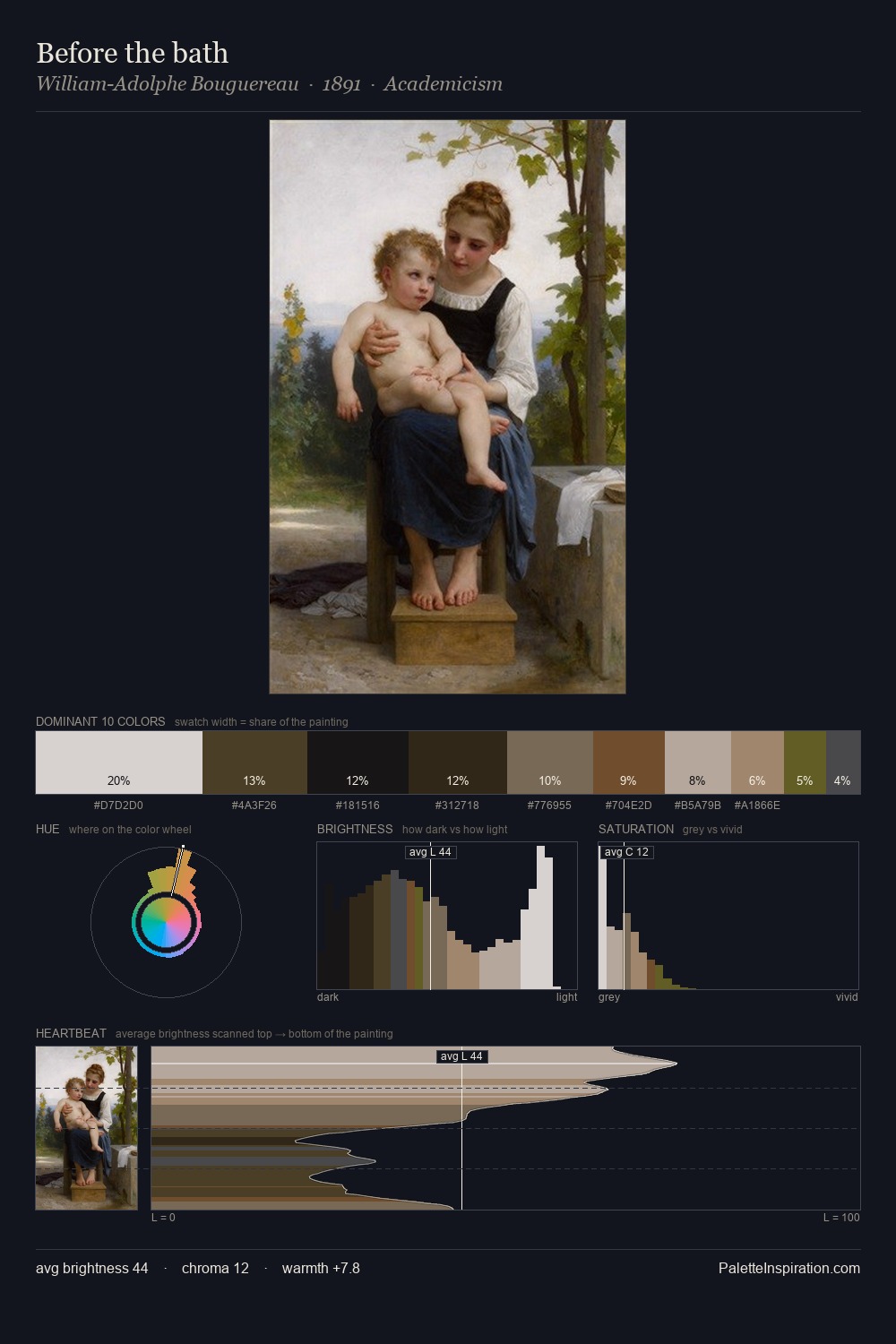Click the year '1891' in subtitle
896x1344 pixels.
coord(341,84)
